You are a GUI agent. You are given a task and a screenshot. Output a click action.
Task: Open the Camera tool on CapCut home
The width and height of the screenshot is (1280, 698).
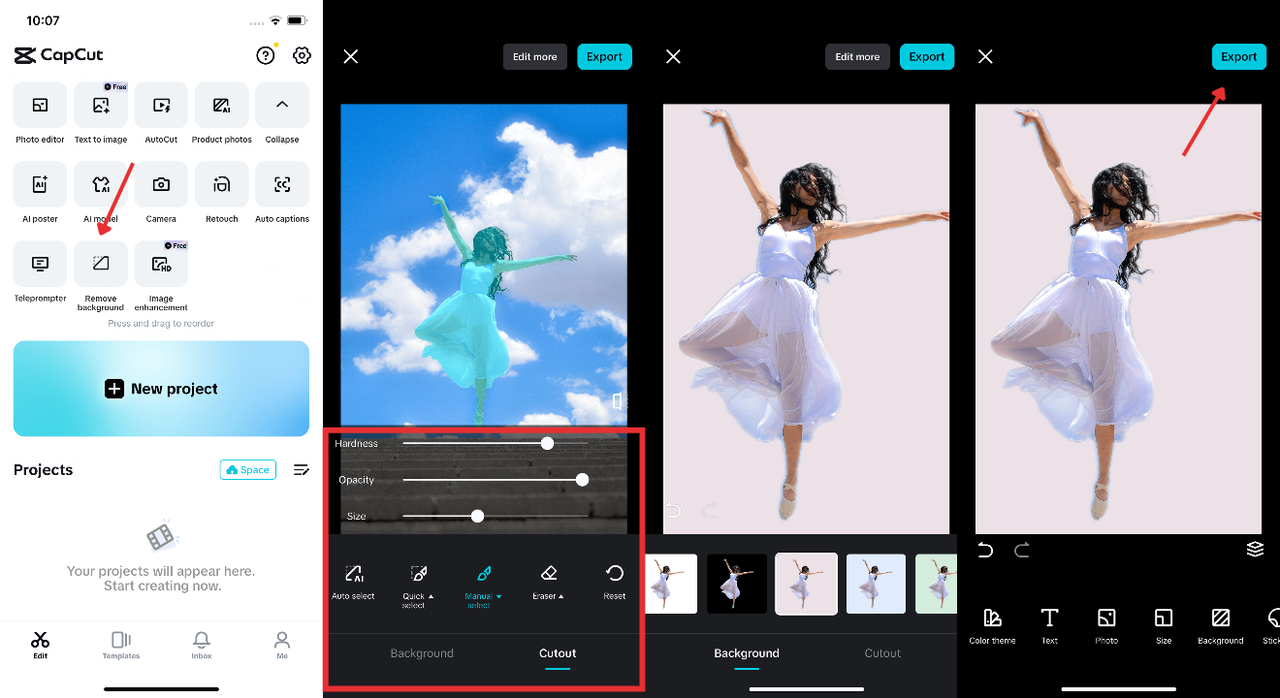coord(161,185)
